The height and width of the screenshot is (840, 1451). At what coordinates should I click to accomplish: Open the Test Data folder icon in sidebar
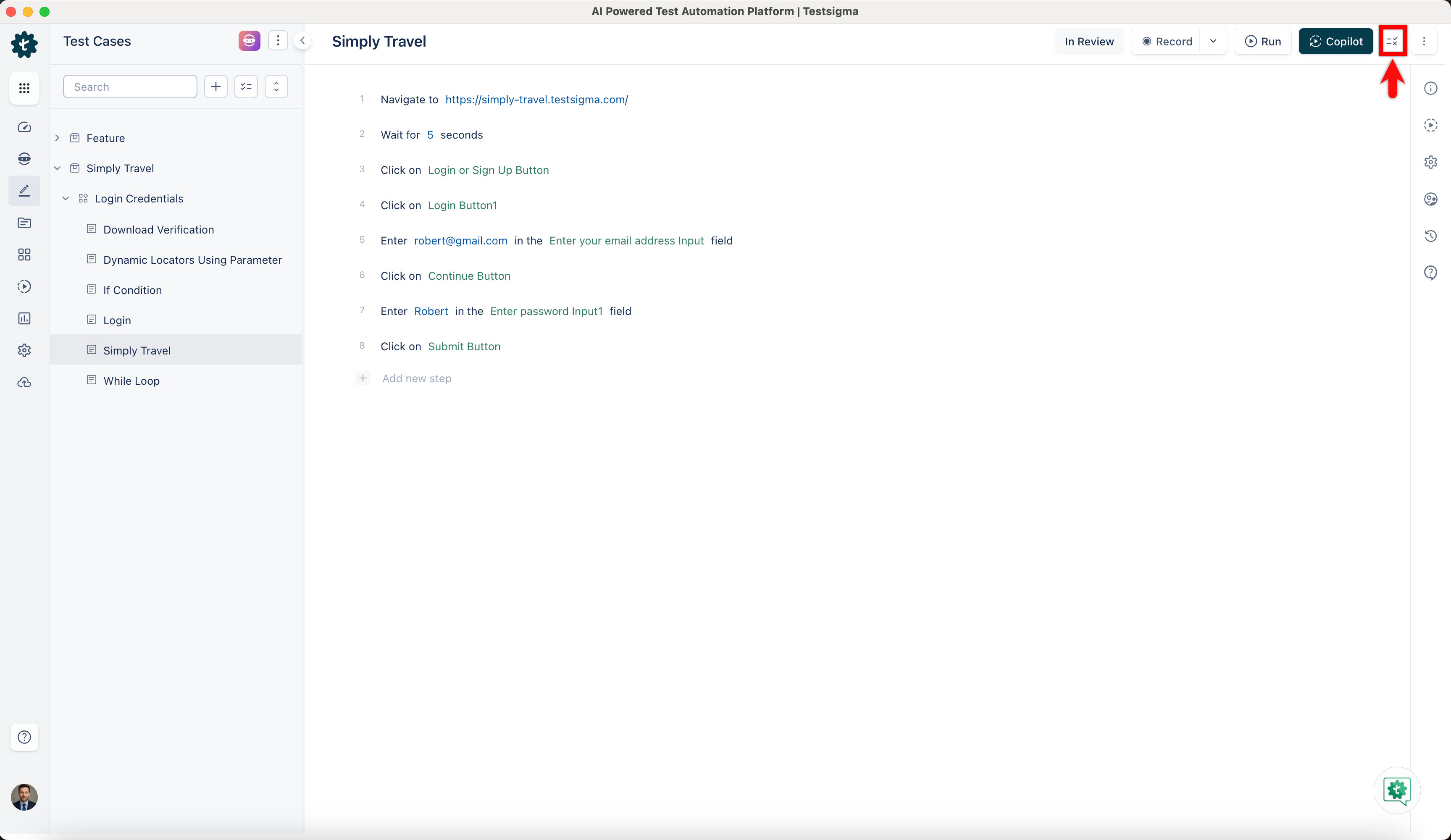pyautogui.click(x=24, y=223)
